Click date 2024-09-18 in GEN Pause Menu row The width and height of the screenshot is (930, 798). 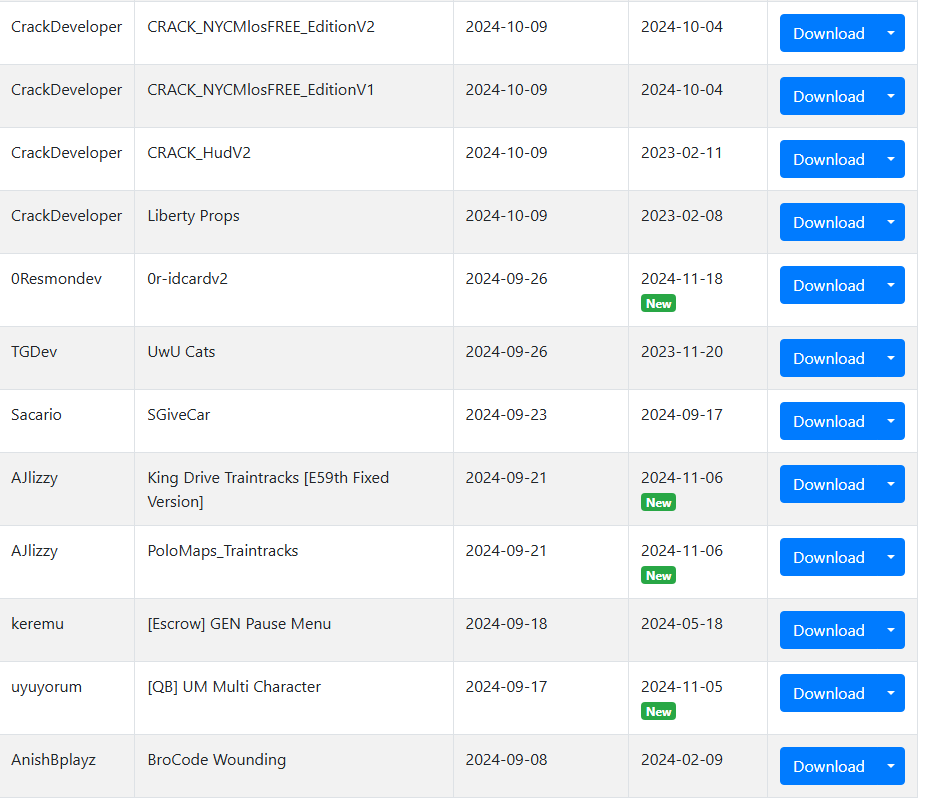[x=507, y=624]
